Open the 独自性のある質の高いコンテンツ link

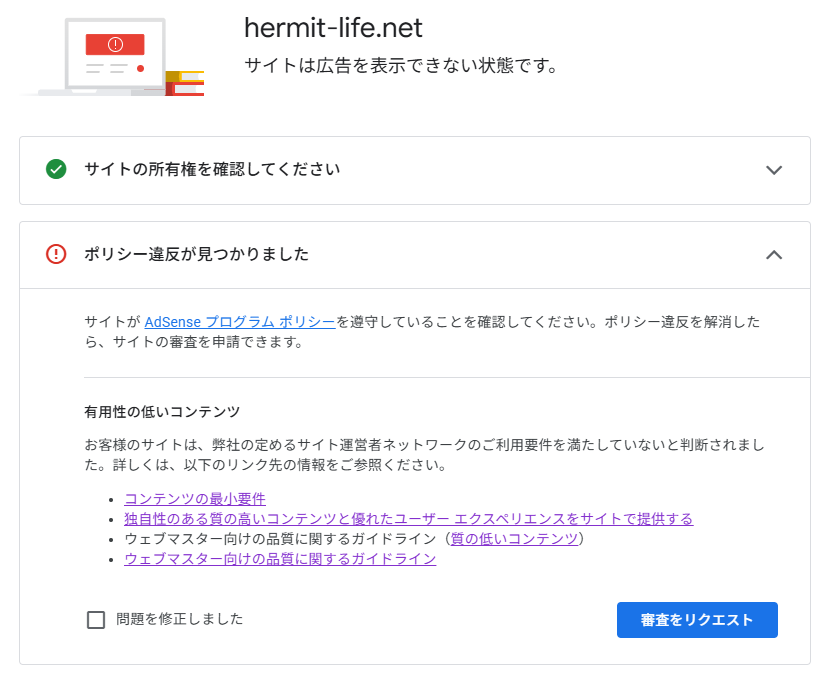[408, 518]
